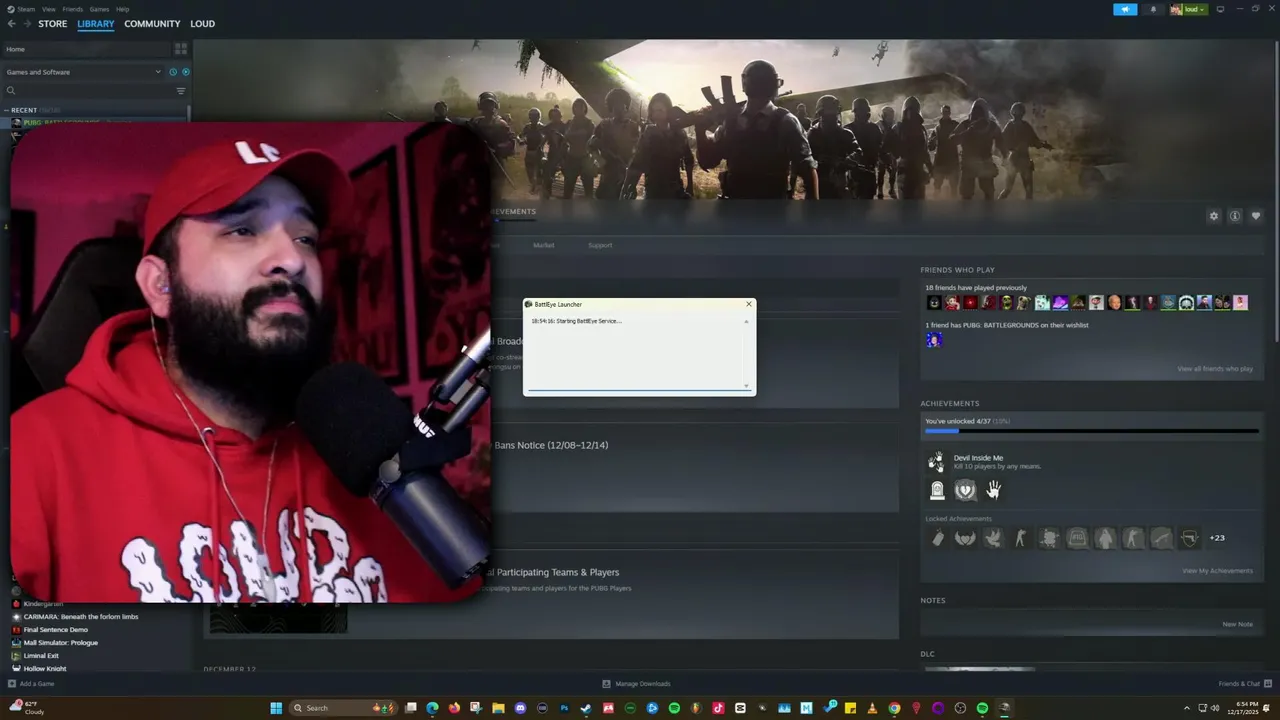
Task: Show the +23 more locked achievements
Action: pos(1217,538)
